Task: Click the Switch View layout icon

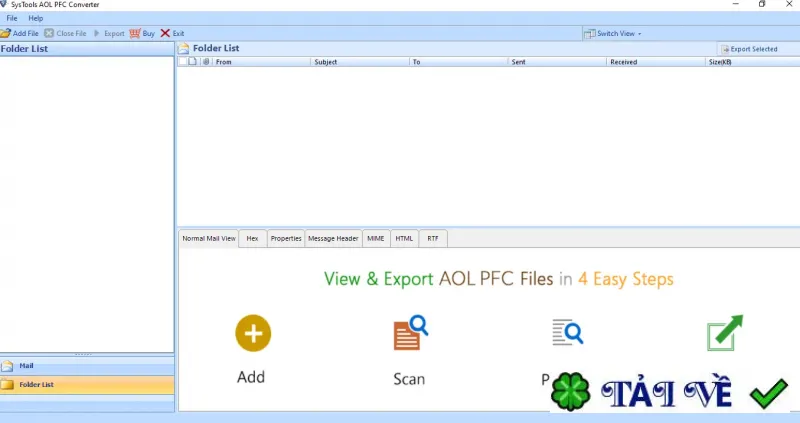Action: pyautogui.click(x=589, y=34)
